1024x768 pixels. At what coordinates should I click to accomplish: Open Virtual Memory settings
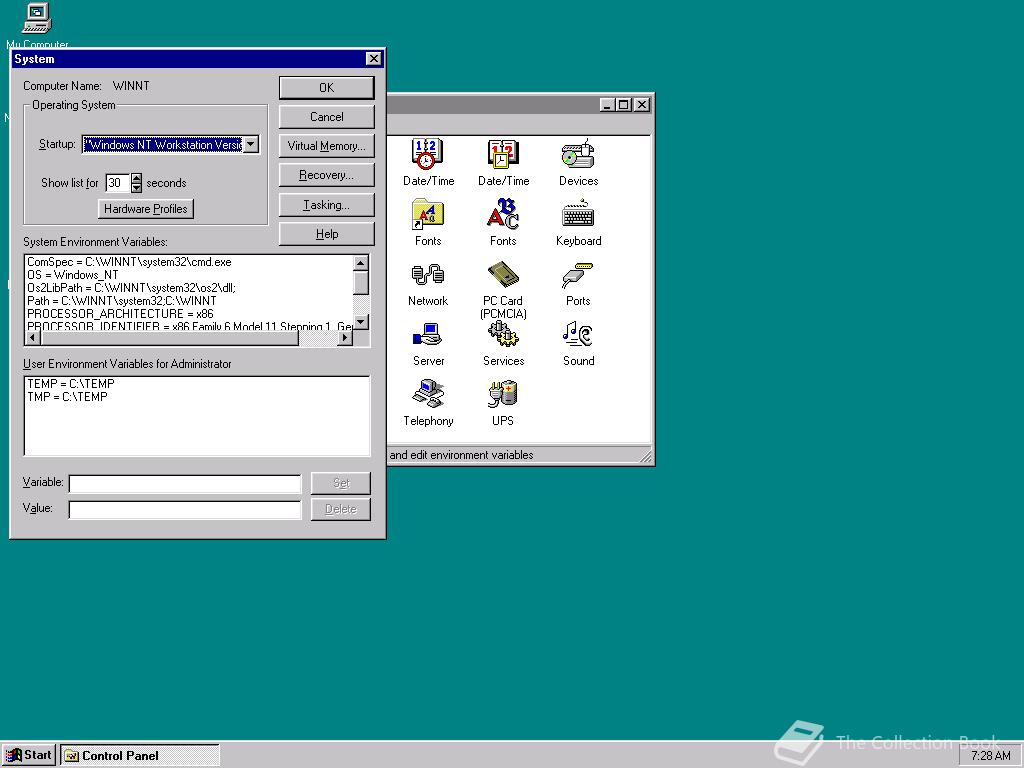point(327,146)
